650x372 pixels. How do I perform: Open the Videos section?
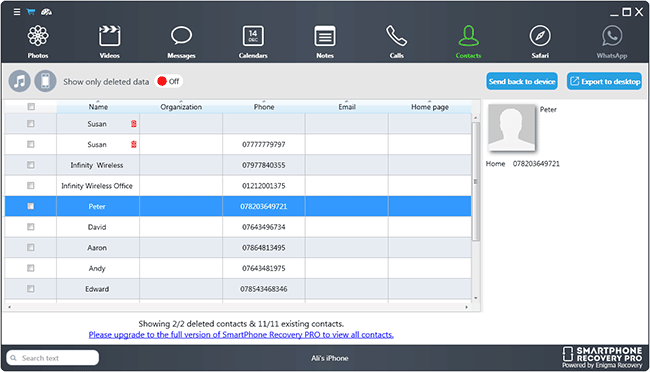point(109,42)
